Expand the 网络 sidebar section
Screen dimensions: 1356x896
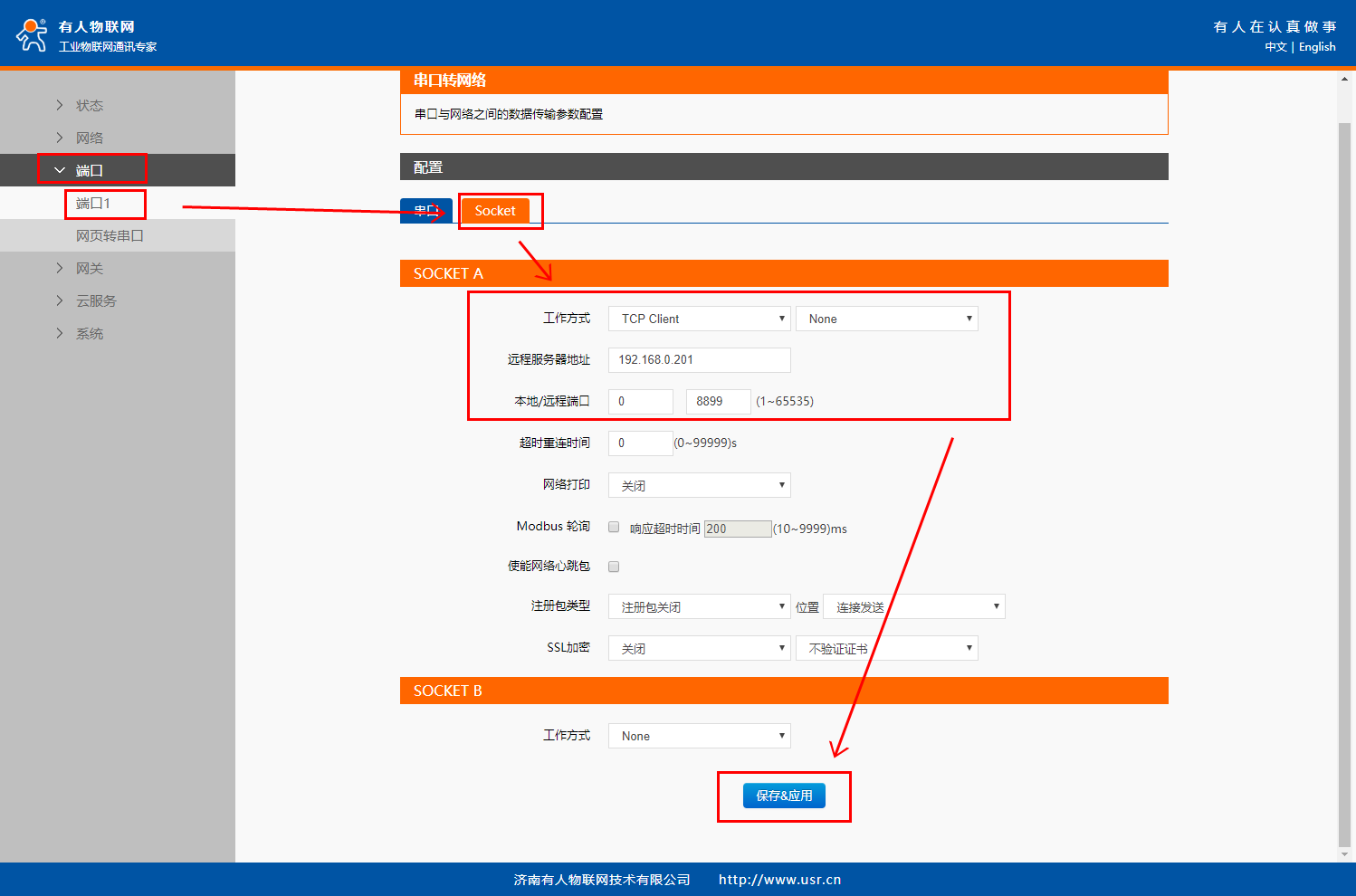click(x=89, y=138)
